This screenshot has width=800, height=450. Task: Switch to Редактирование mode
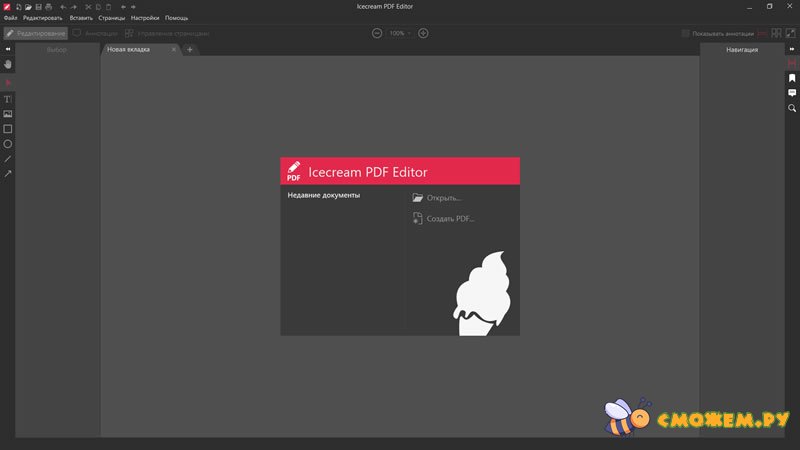(x=35, y=33)
